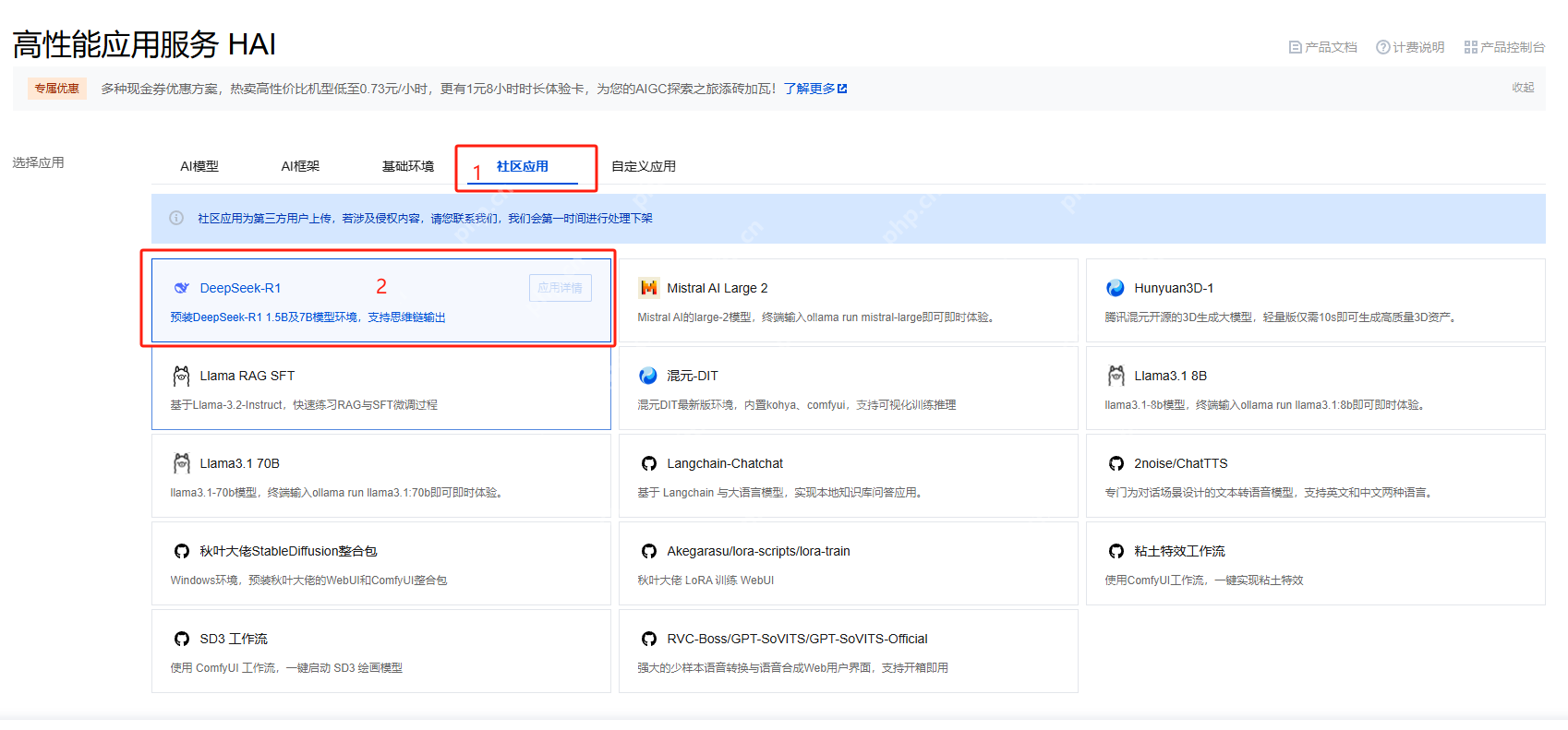Image resolution: width=1568 pixels, height=730 pixels.
Task: Click the 粘土特效工作流 GitHub icon
Action: (1116, 551)
